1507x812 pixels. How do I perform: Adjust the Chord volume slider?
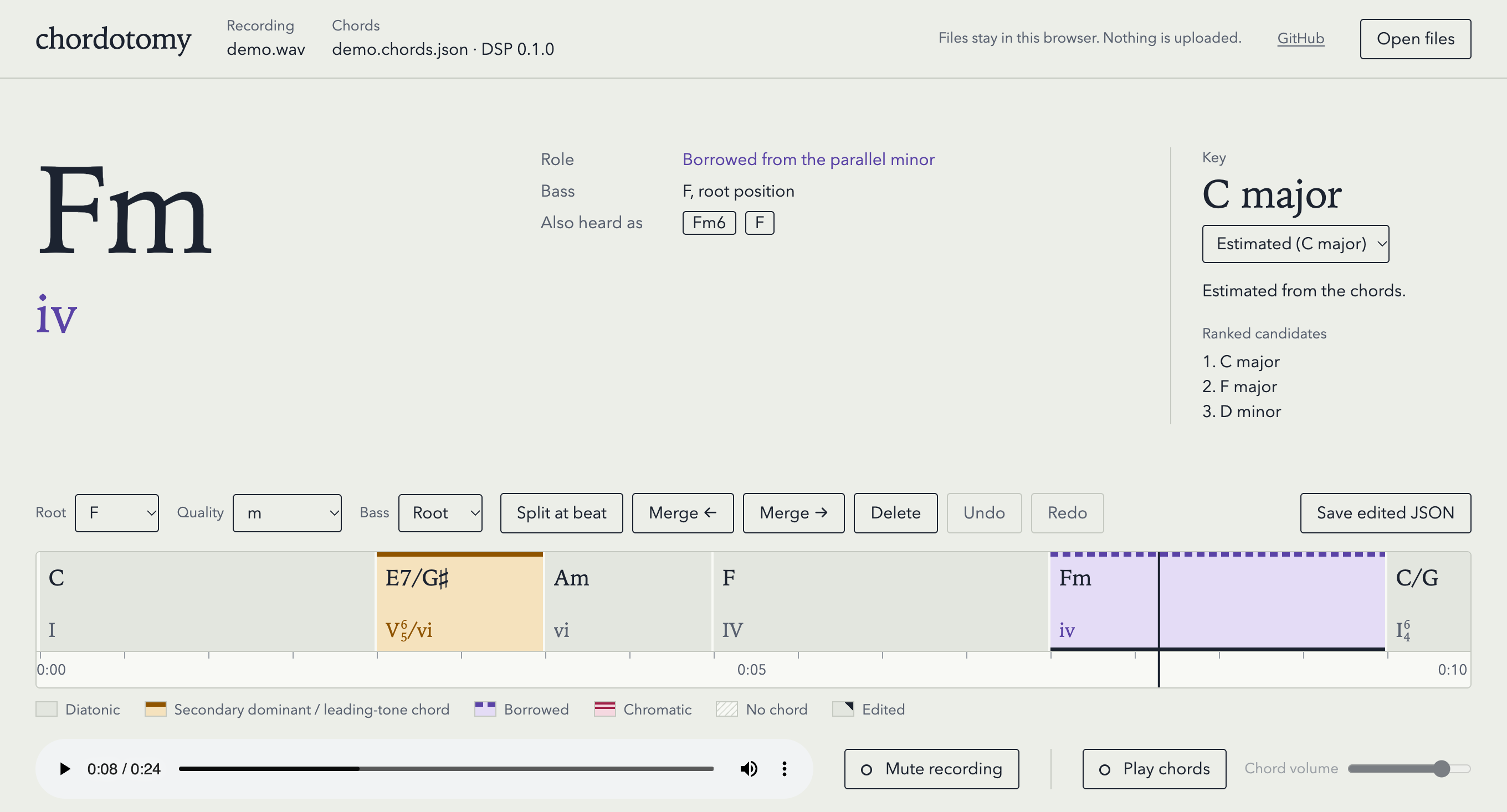pos(1409,769)
